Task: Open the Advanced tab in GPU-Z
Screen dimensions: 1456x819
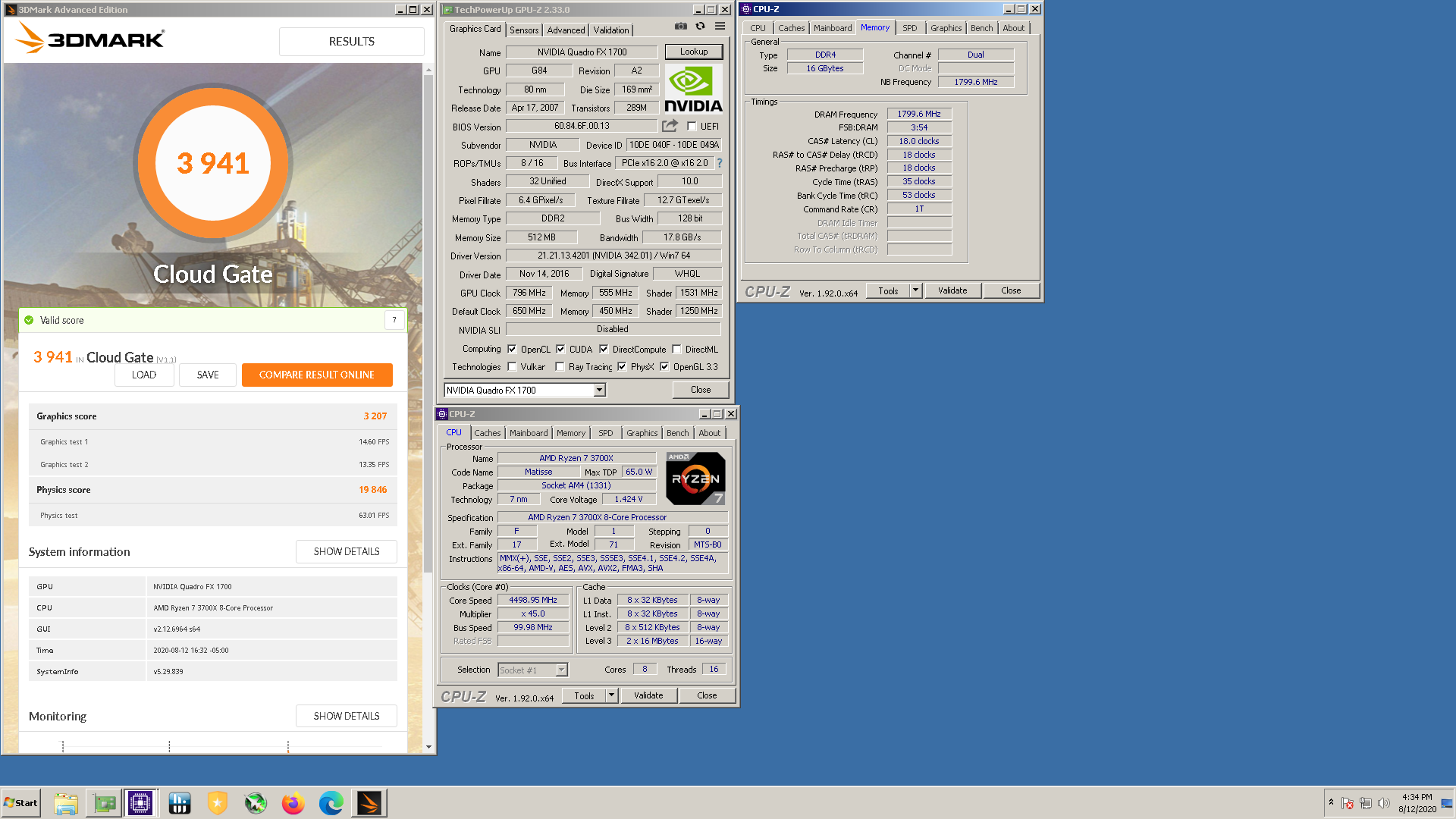Action: tap(566, 30)
